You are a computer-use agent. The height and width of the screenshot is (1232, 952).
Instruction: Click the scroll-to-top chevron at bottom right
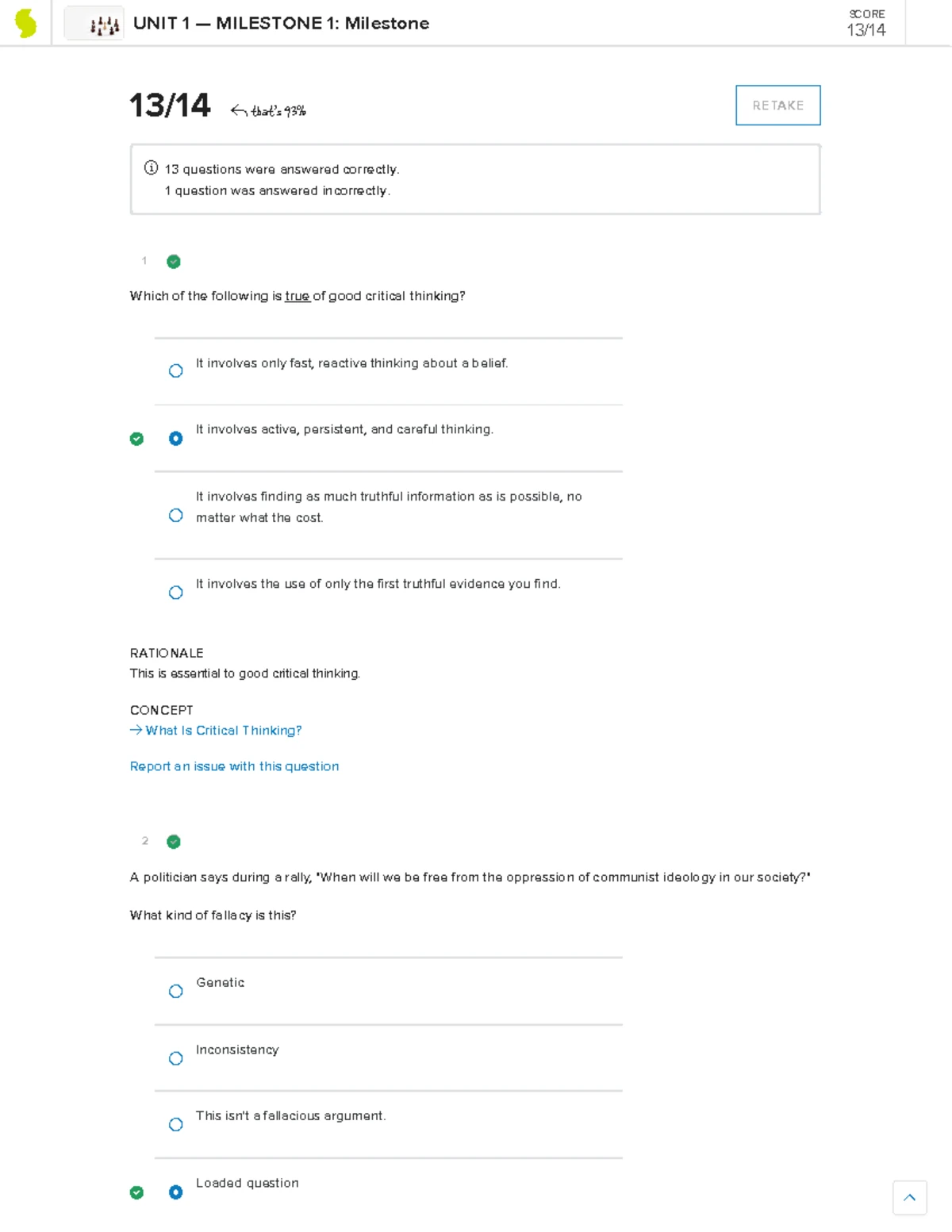[x=910, y=1198]
